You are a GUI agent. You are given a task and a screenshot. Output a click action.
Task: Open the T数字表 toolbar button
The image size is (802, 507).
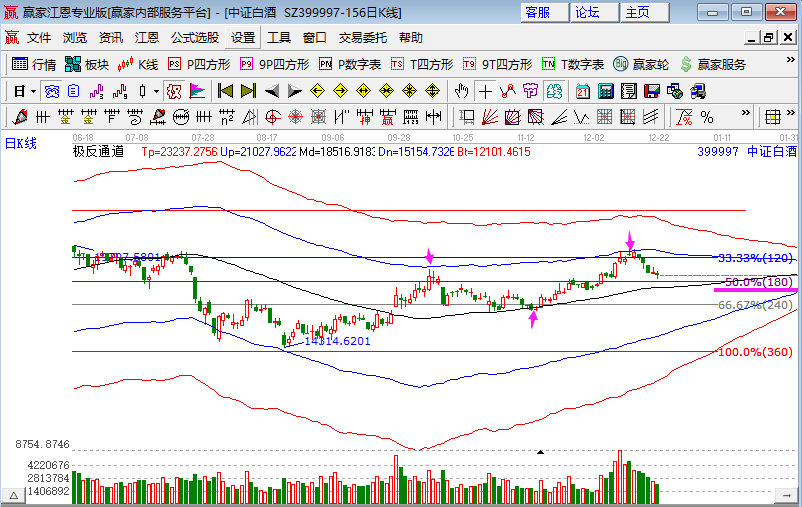tap(572, 64)
